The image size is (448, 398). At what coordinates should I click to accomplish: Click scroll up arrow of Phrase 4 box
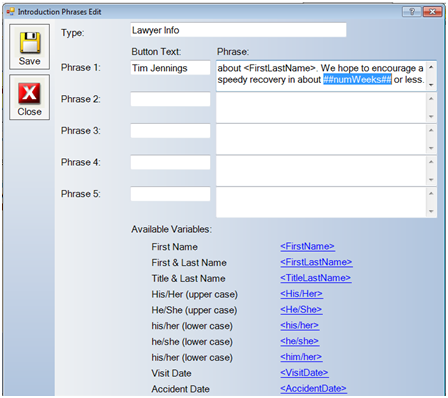tap(431, 162)
